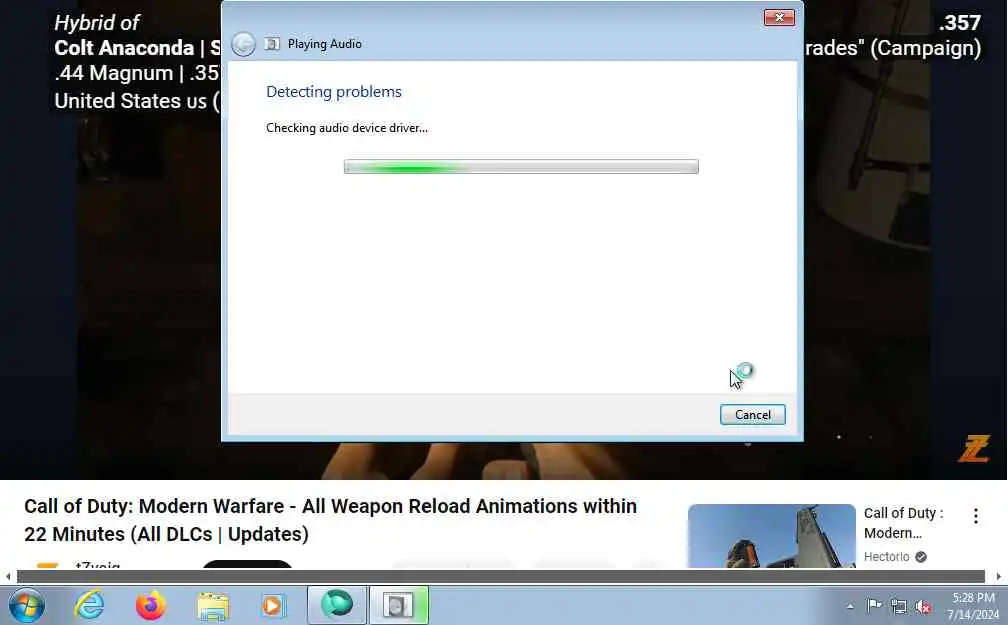Select the audio troubleshooter taskbar button
Screen dimensions: 1008x625
[399, 604]
